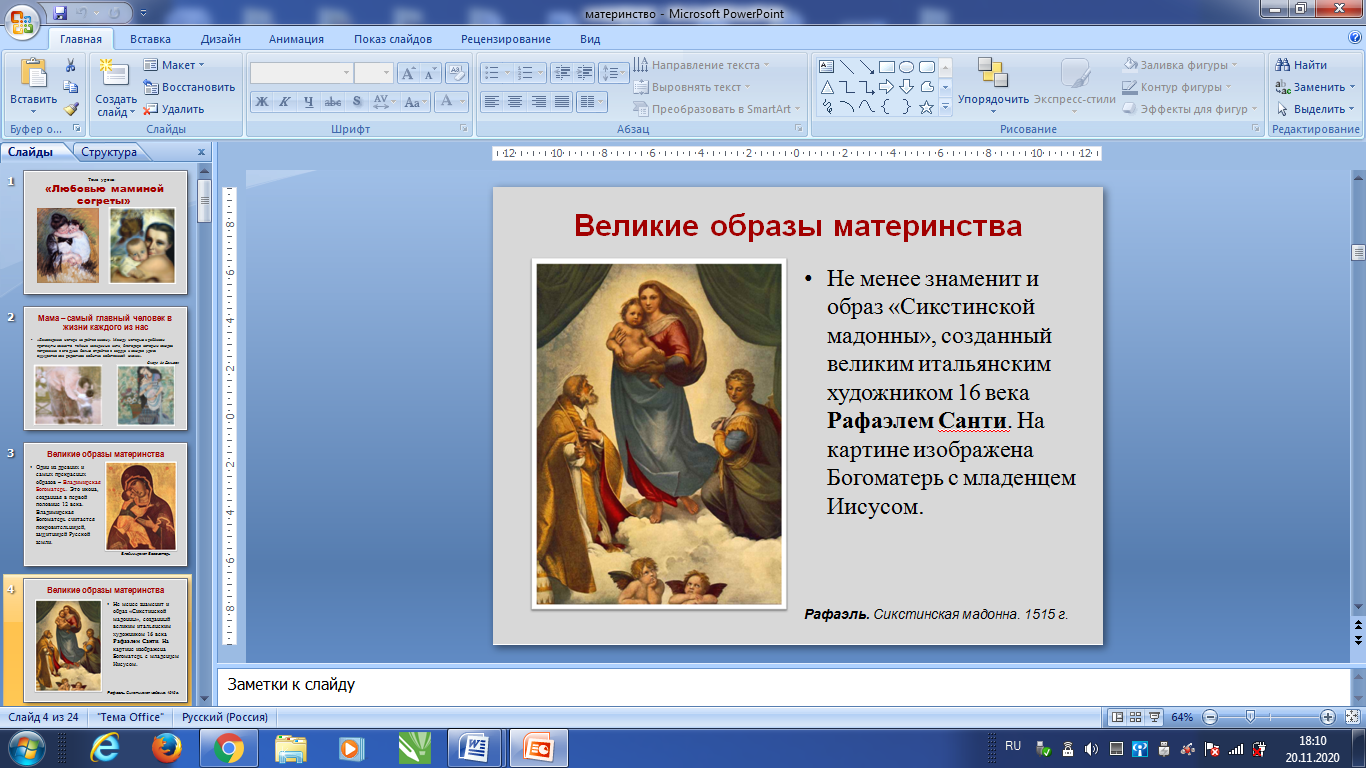Click the Increase Font Size icon

click(408, 73)
